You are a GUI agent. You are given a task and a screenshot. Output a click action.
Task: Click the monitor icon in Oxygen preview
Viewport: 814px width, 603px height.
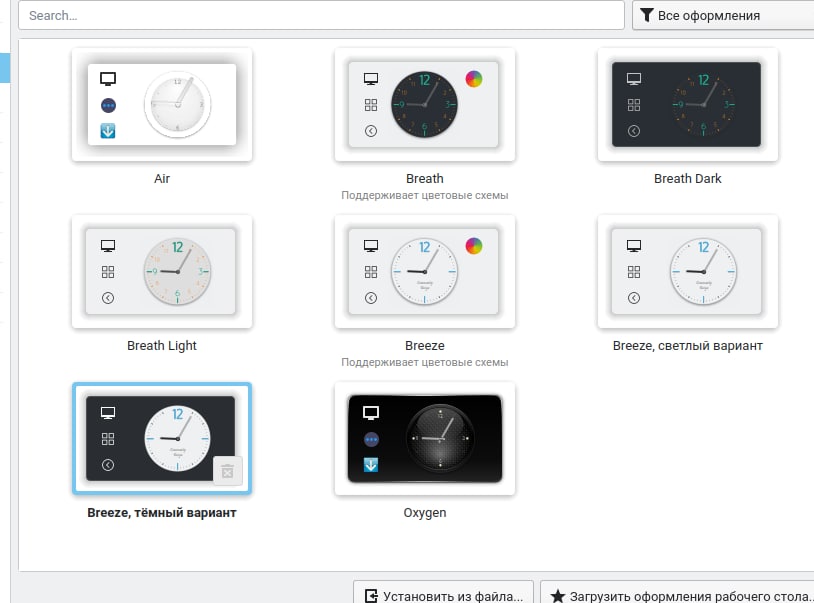click(x=371, y=413)
